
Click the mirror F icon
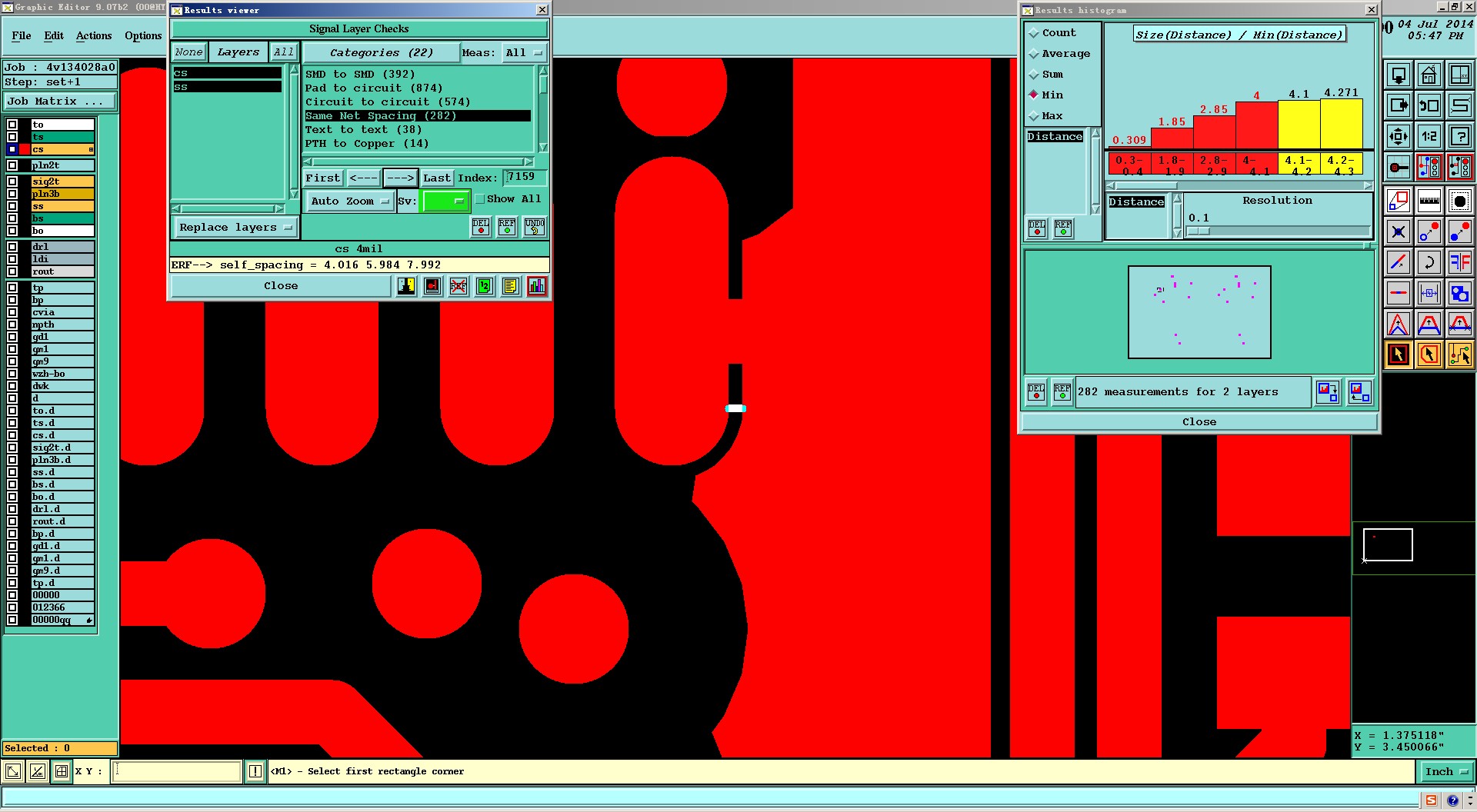(x=1459, y=262)
